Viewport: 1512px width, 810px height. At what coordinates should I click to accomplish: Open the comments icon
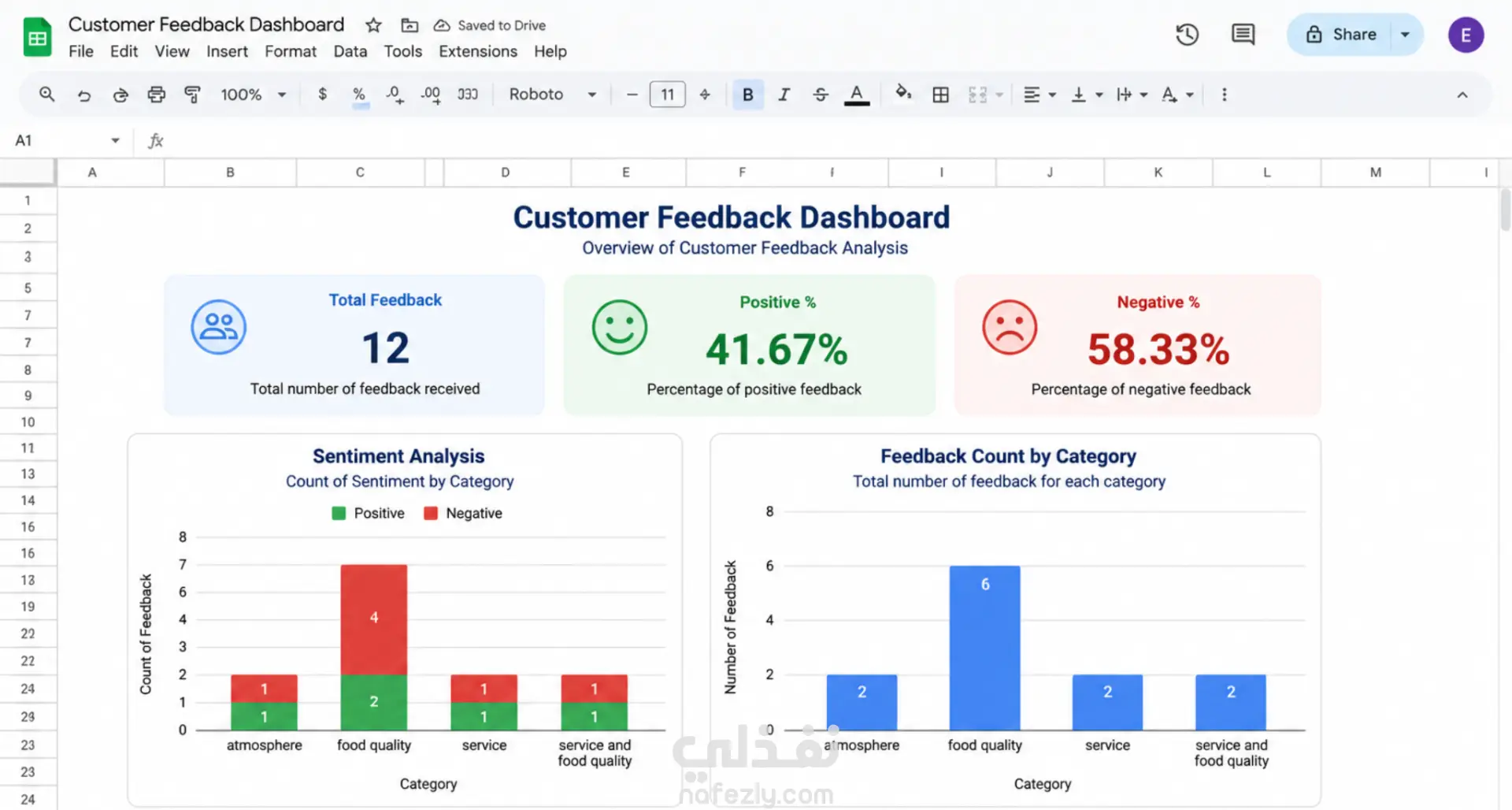click(x=1243, y=35)
